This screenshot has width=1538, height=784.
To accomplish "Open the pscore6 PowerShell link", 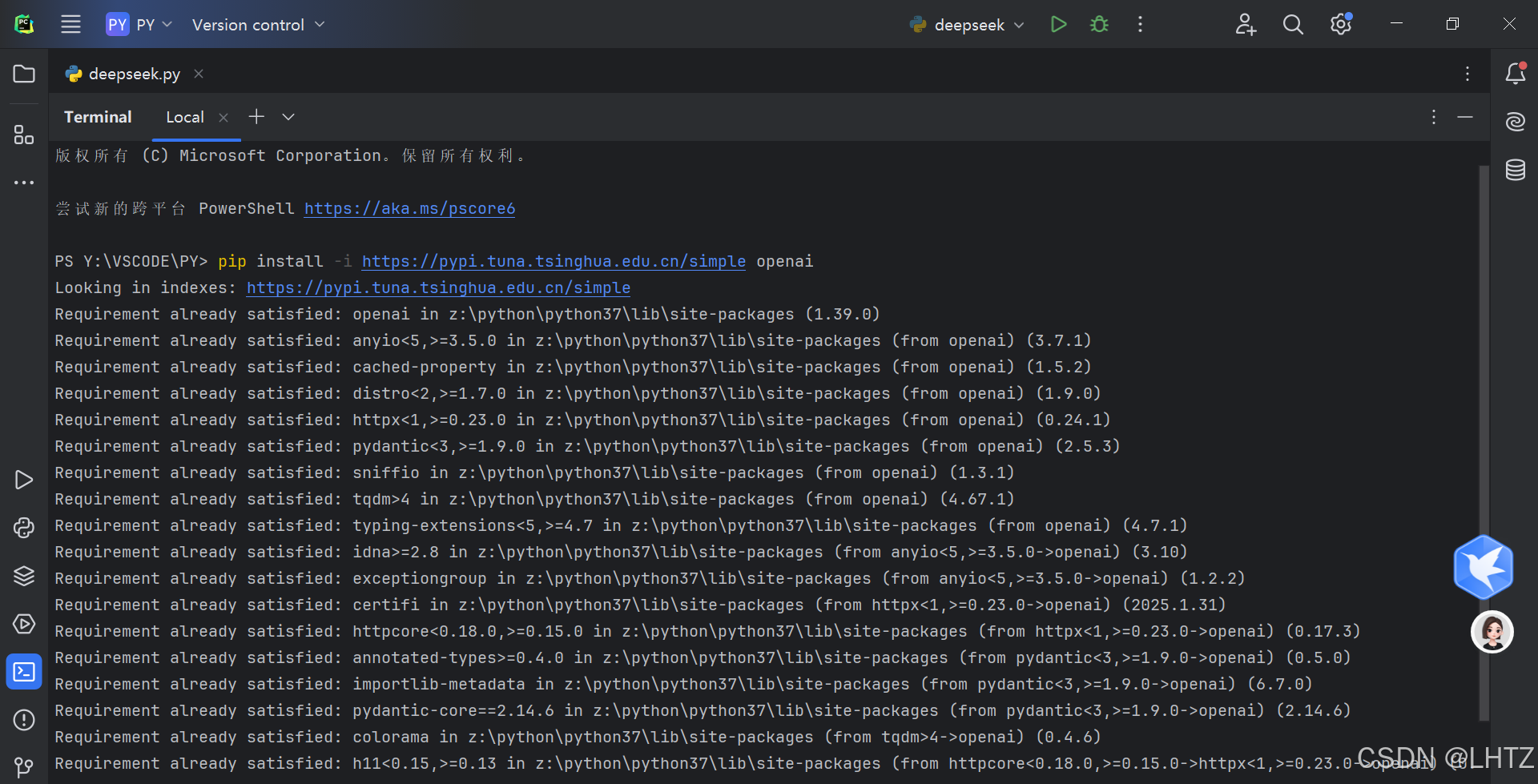I will pyautogui.click(x=409, y=208).
